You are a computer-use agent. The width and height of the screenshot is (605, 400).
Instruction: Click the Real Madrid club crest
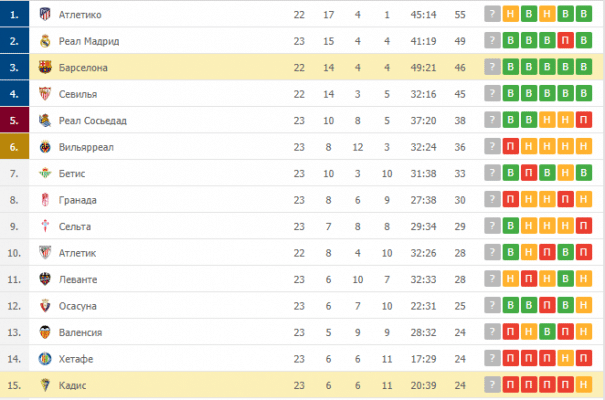click(45, 41)
